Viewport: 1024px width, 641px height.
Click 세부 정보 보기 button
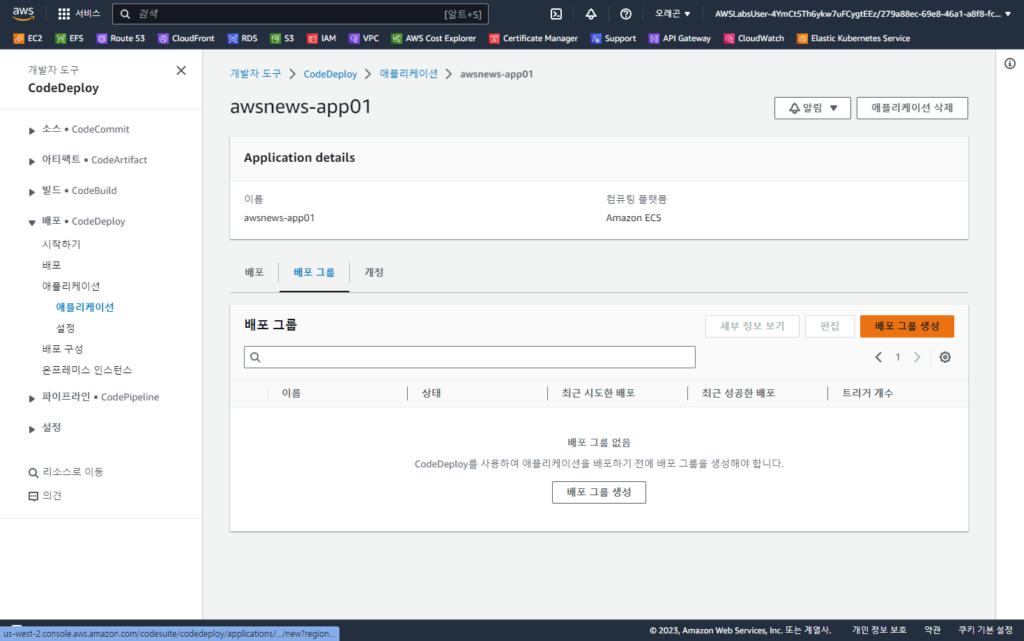pyautogui.click(x=752, y=326)
